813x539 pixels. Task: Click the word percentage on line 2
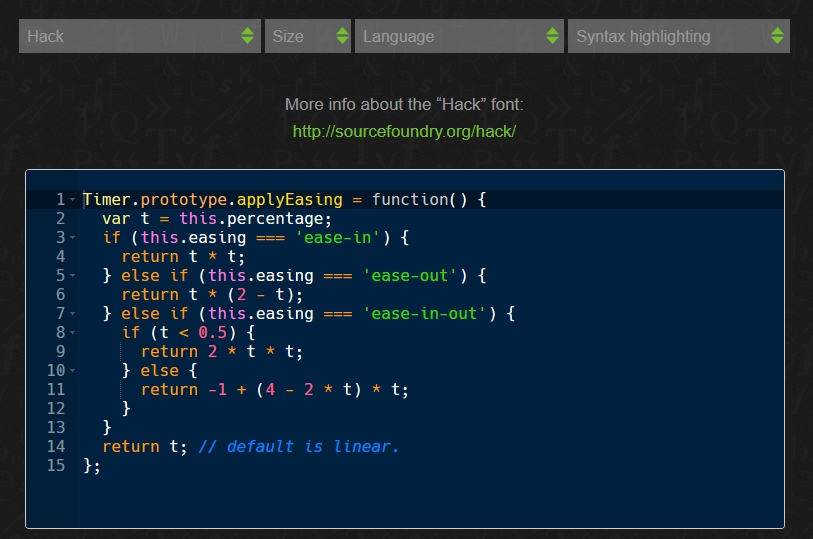tap(275, 219)
